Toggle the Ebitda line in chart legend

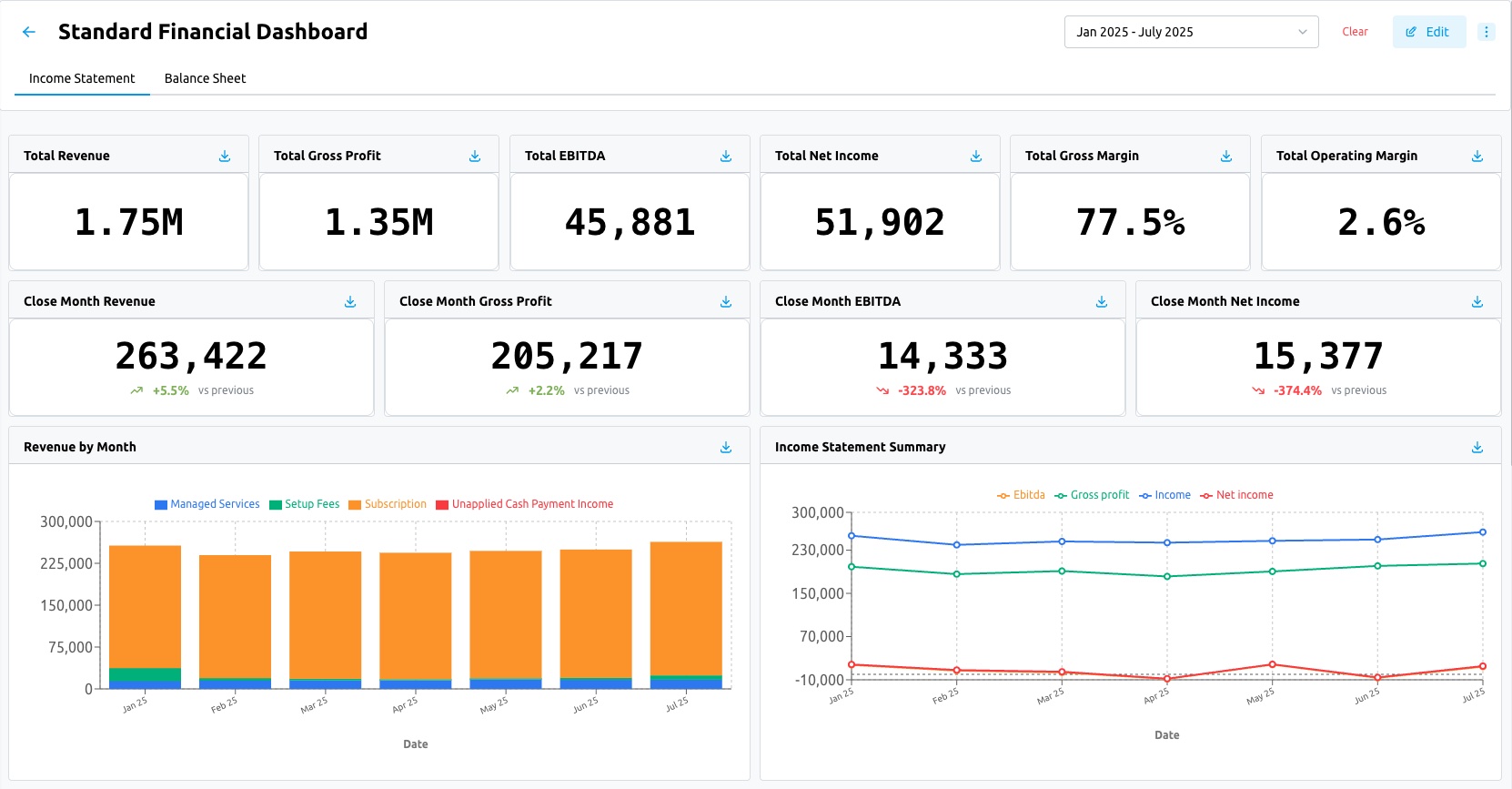tap(1028, 495)
